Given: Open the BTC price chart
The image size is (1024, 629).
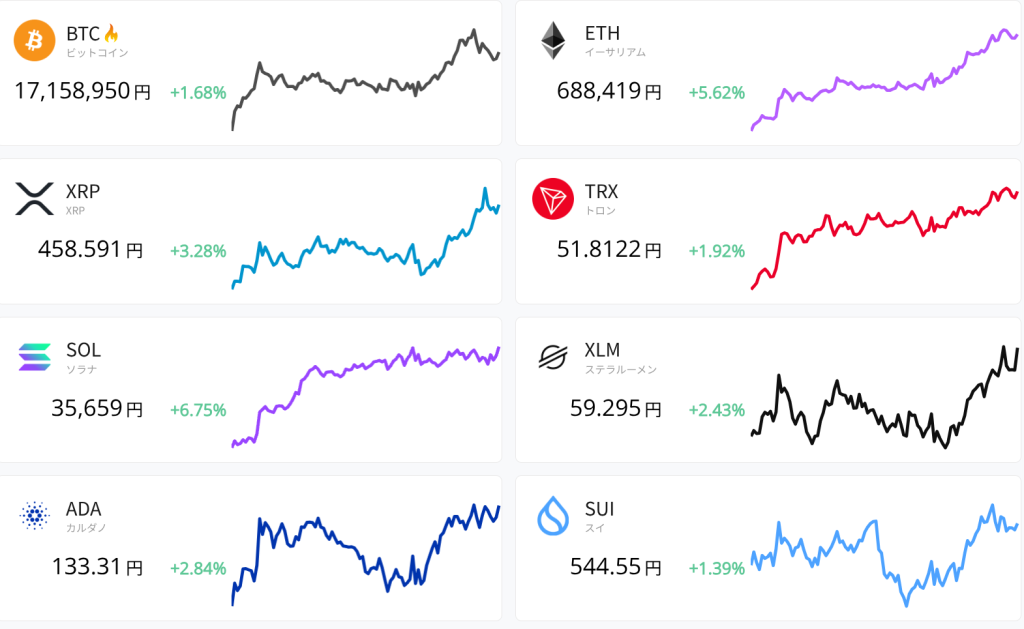Looking at the screenshot, I should 365,80.
